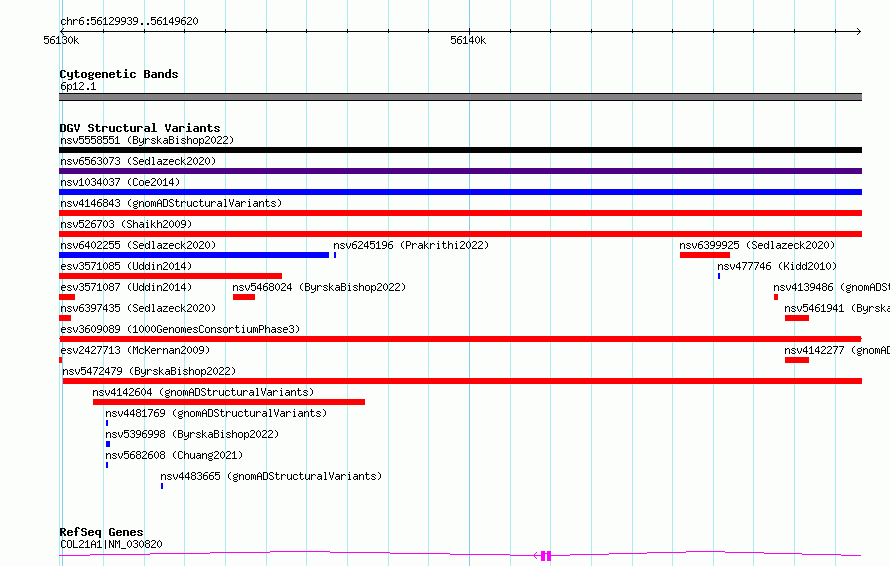This screenshot has width=890, height=566.
Task: Open nsv5396998 (ByrskaBishop2022) label
Action: 192,434
